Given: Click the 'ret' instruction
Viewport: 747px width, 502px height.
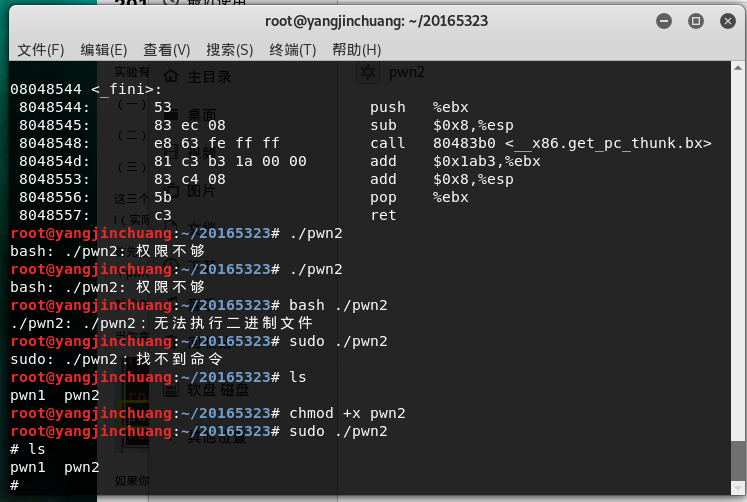Looking at the screenshot, I should tap(383, 215).
